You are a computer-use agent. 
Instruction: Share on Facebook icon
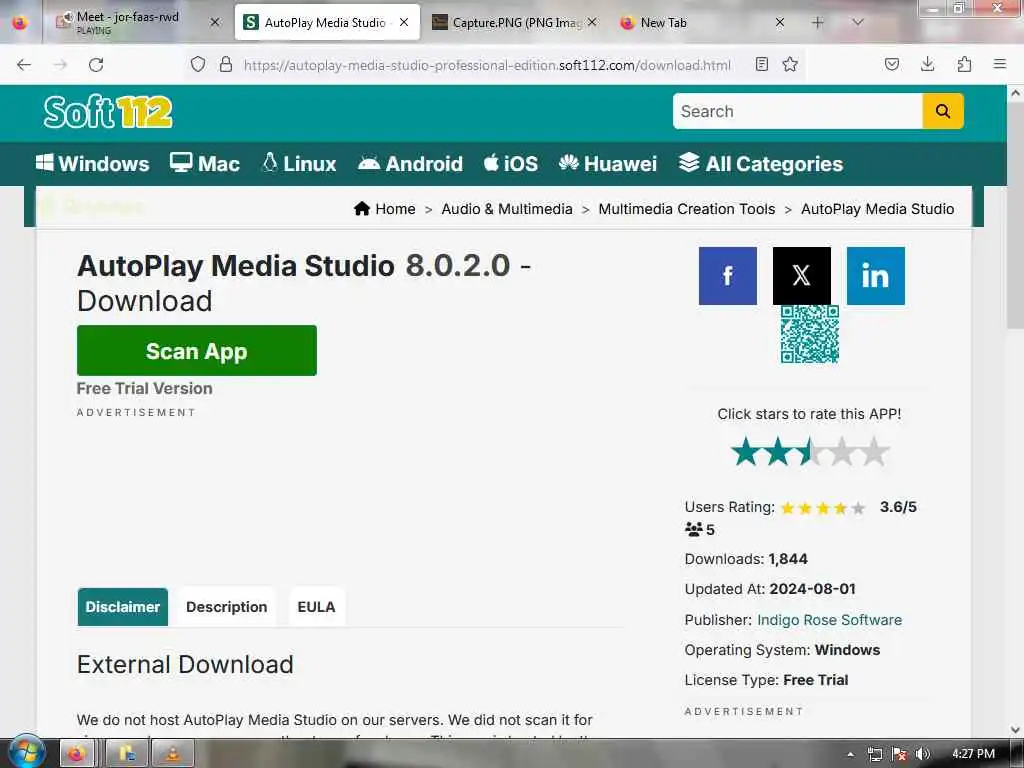(x=728, y=276)
